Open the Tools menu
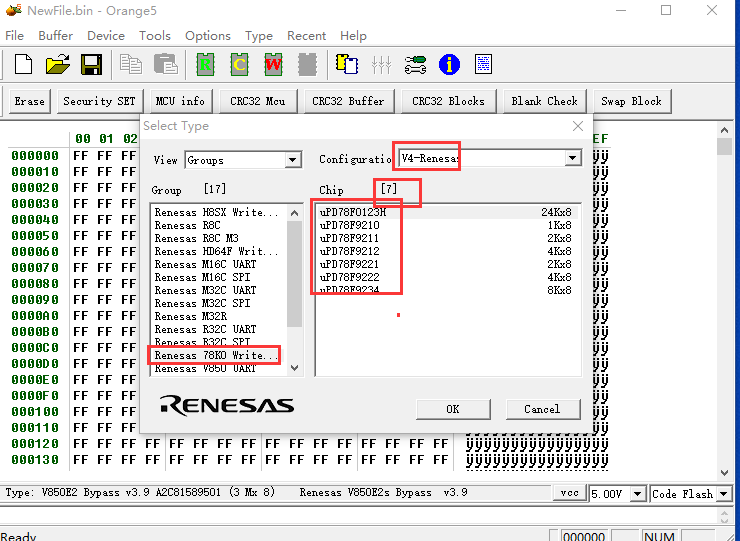 click(154, 36)
